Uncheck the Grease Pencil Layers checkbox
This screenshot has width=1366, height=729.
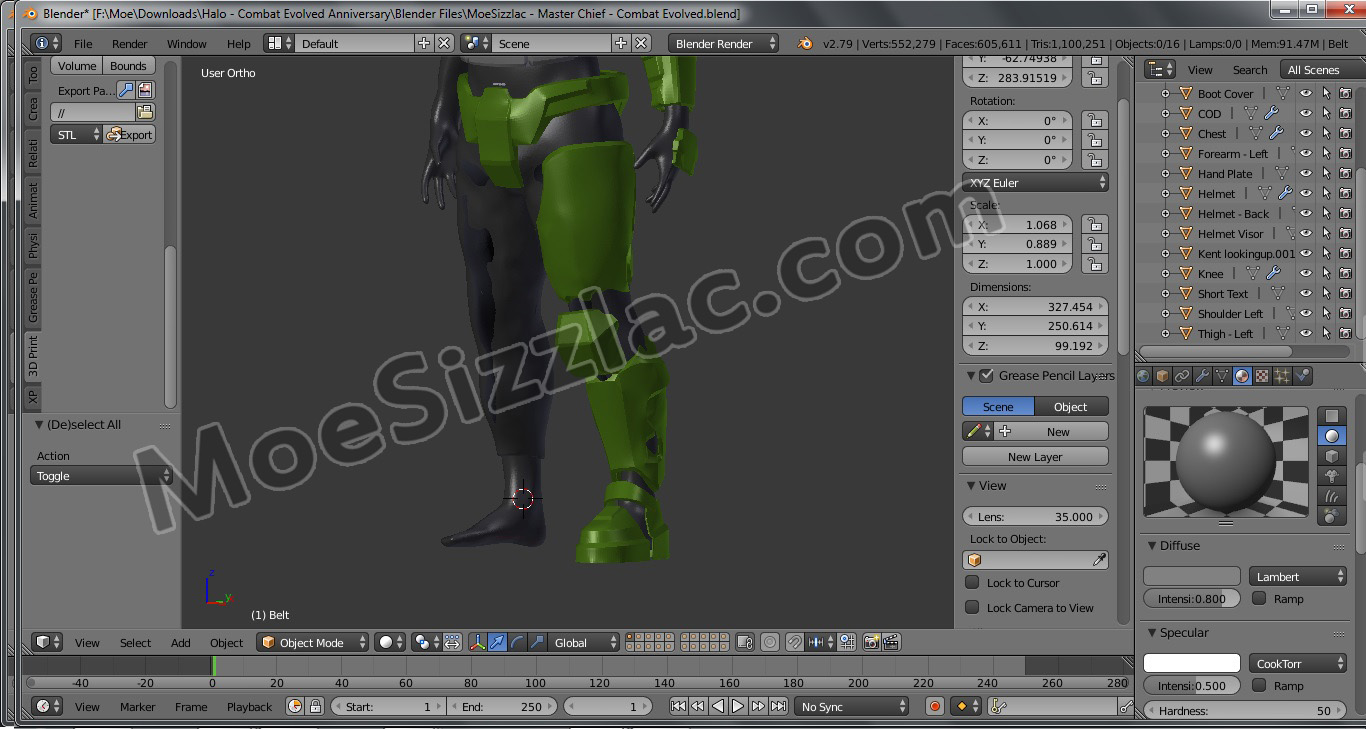coord(987,375)
